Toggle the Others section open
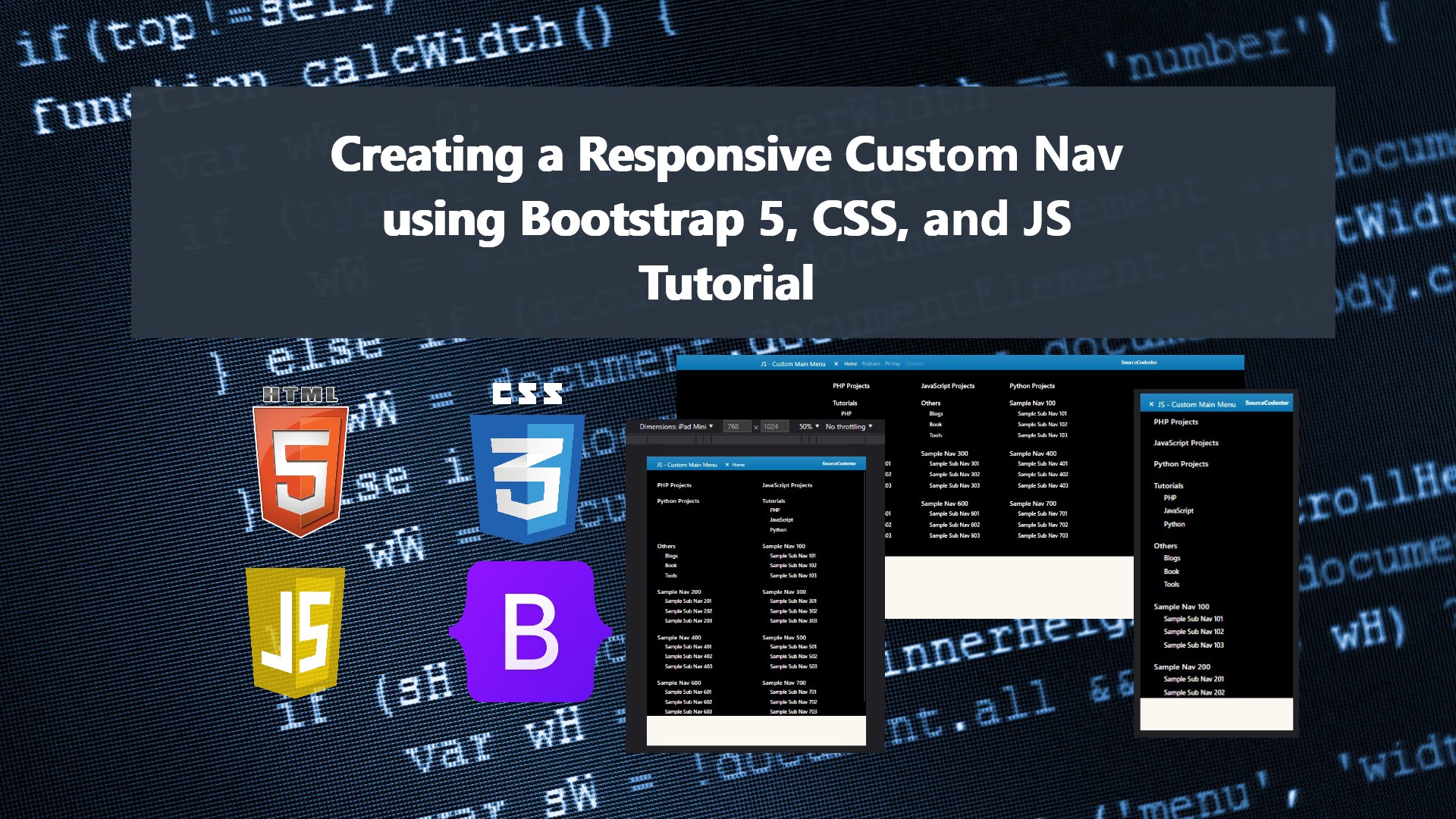 tap(1166, 545)
